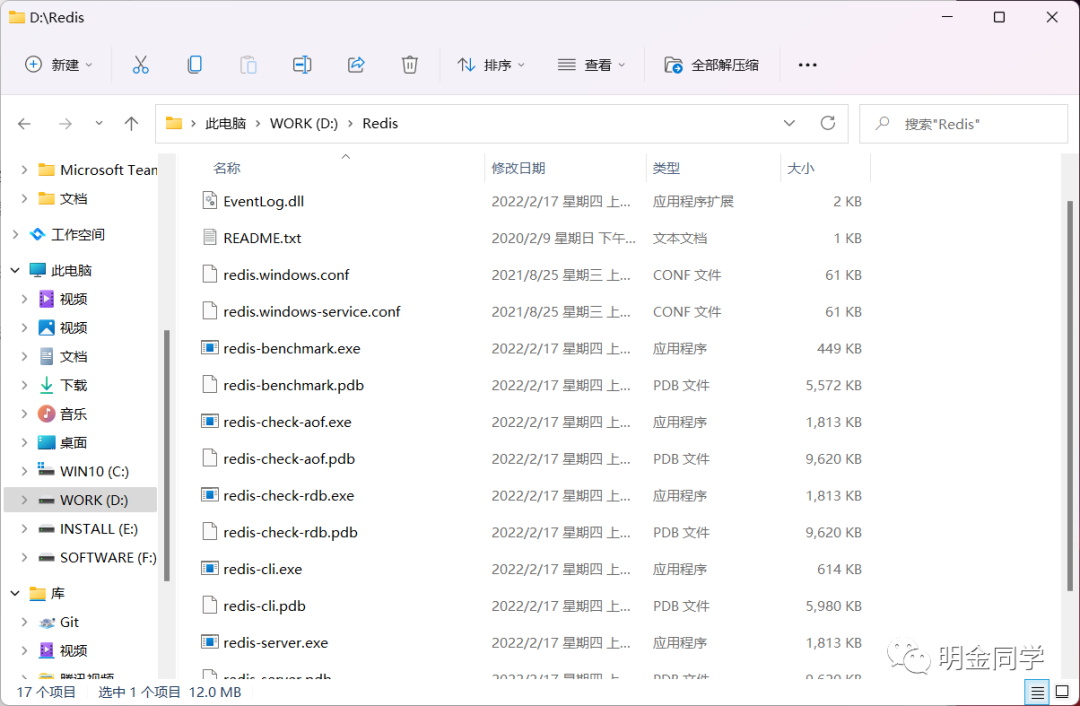Navigate up to the parent folder
The height and width of the screenshot is (706, 1080).
click(x=131, y=123)
